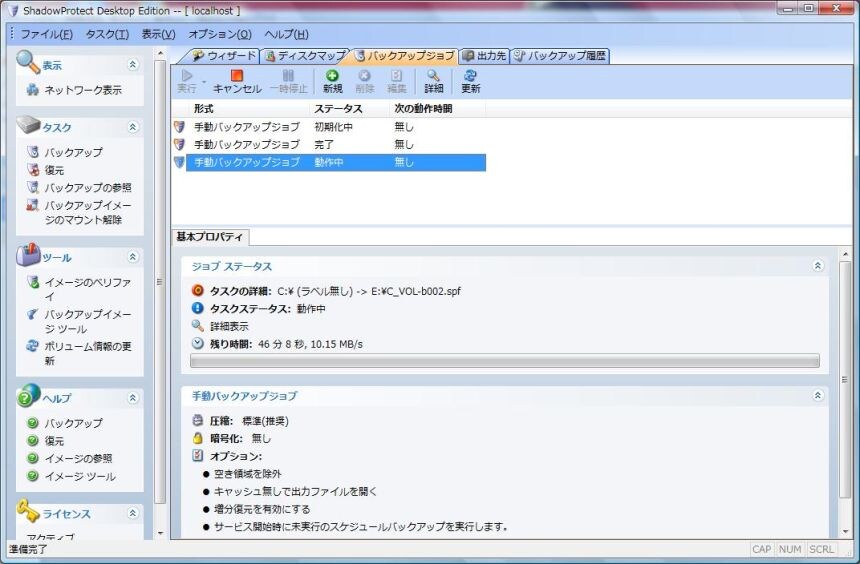Click the キャンセル (cancel) toolbar button
The height and width of the screenshot is (564, 860).
[237, 82]
